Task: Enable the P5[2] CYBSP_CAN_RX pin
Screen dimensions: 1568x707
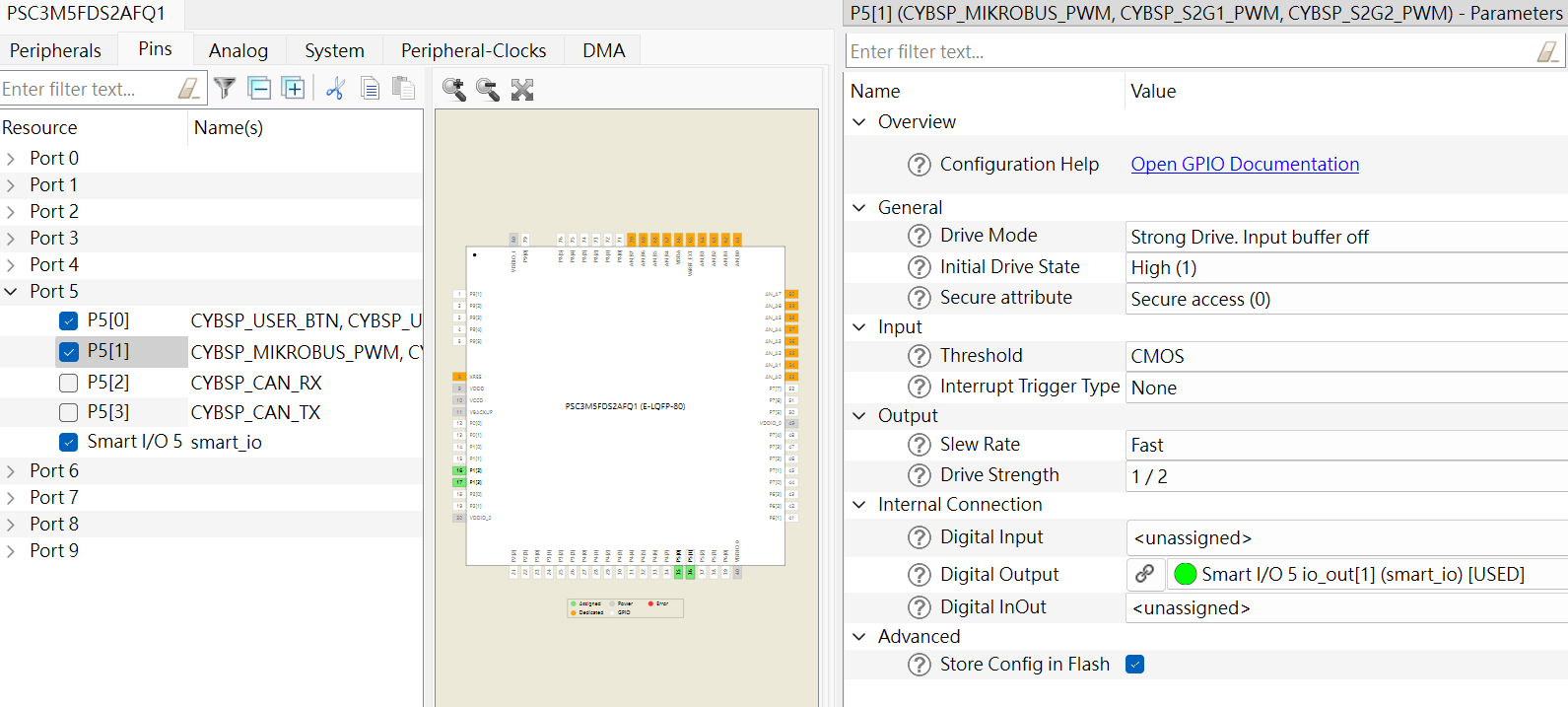Action: click(69, 383)
